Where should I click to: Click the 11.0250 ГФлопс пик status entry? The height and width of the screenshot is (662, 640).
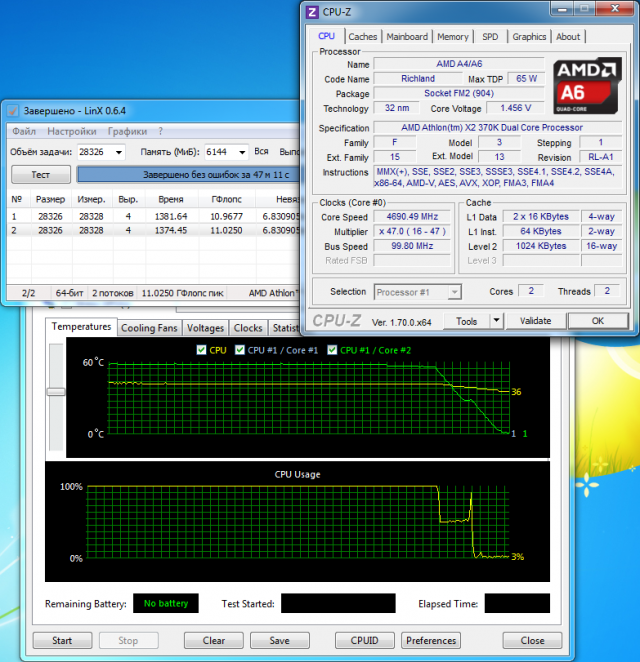point(182,293)
